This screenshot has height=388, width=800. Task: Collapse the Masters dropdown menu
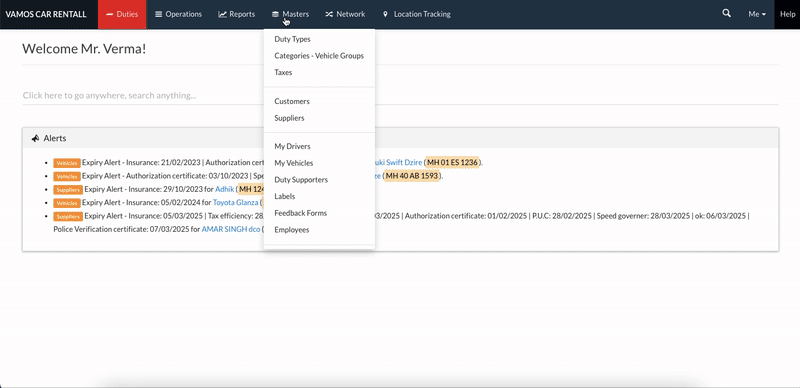click(x=290, y=14)
